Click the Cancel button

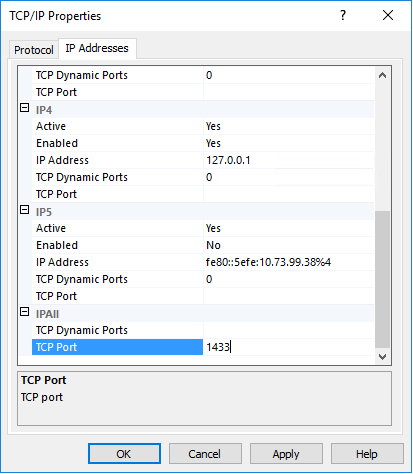(x=205, y=454)
